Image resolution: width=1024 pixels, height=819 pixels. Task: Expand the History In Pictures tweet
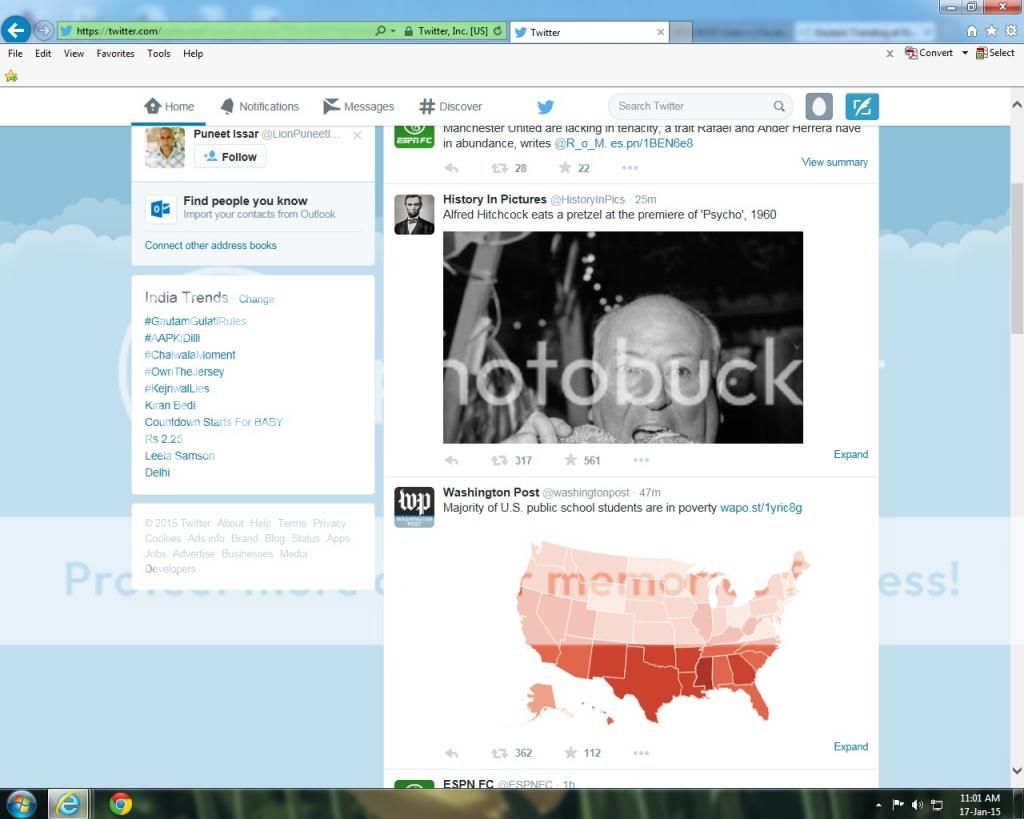pos(850,455)
